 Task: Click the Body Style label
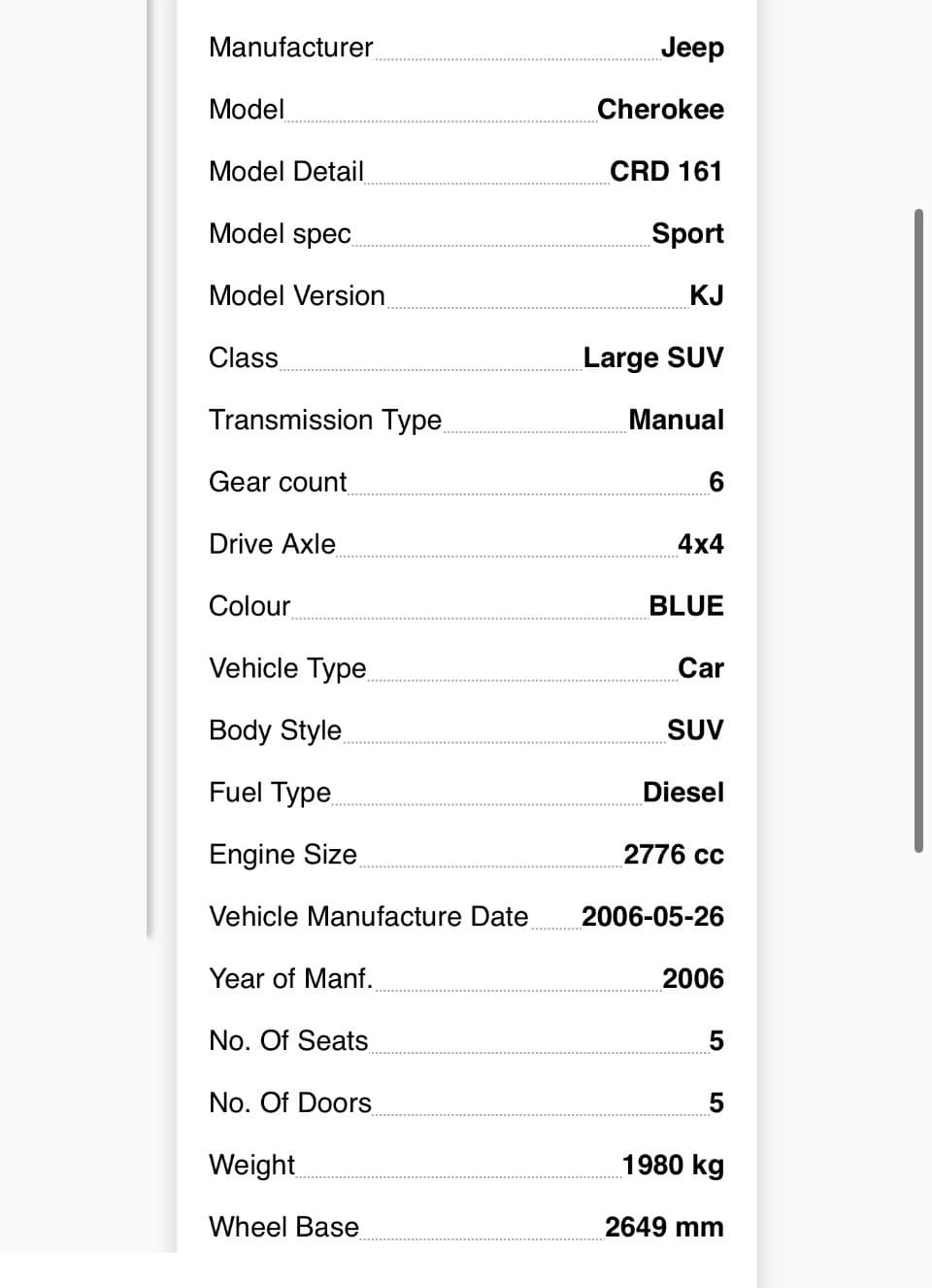[x=276, y=731]
